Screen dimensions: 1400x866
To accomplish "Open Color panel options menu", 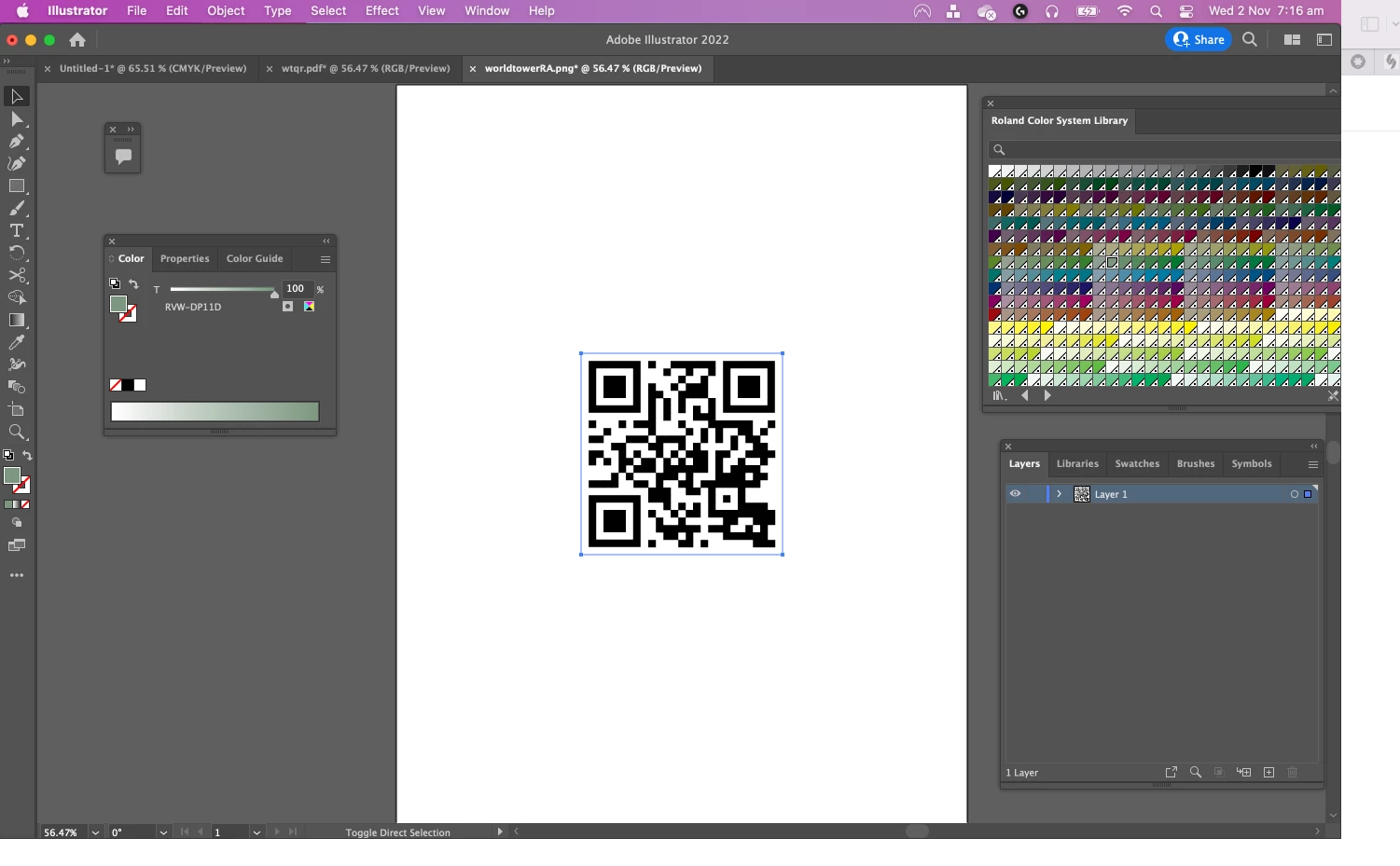I will [x=326, y=259].
